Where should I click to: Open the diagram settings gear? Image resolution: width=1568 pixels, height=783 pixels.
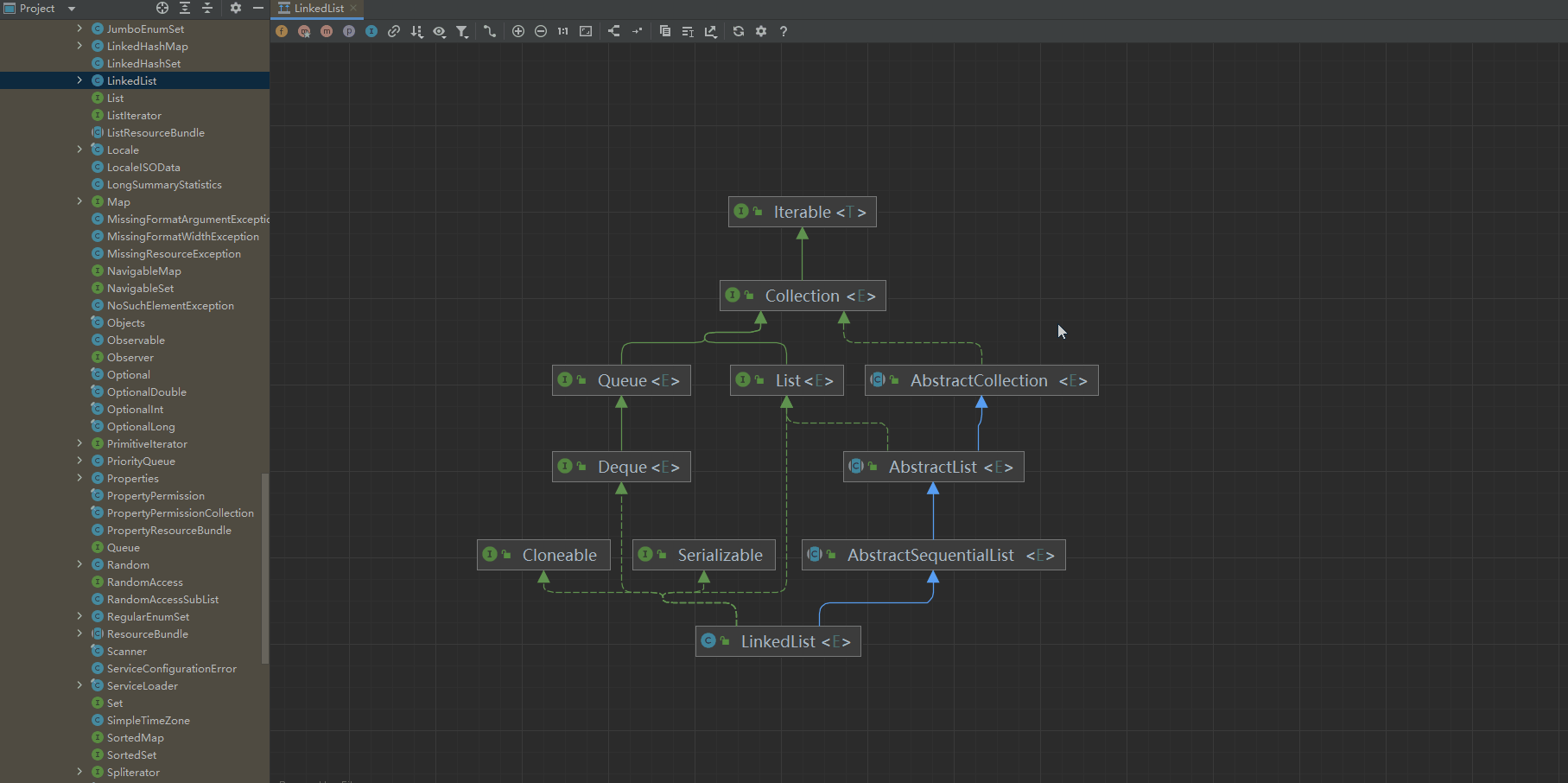point(761,31)
